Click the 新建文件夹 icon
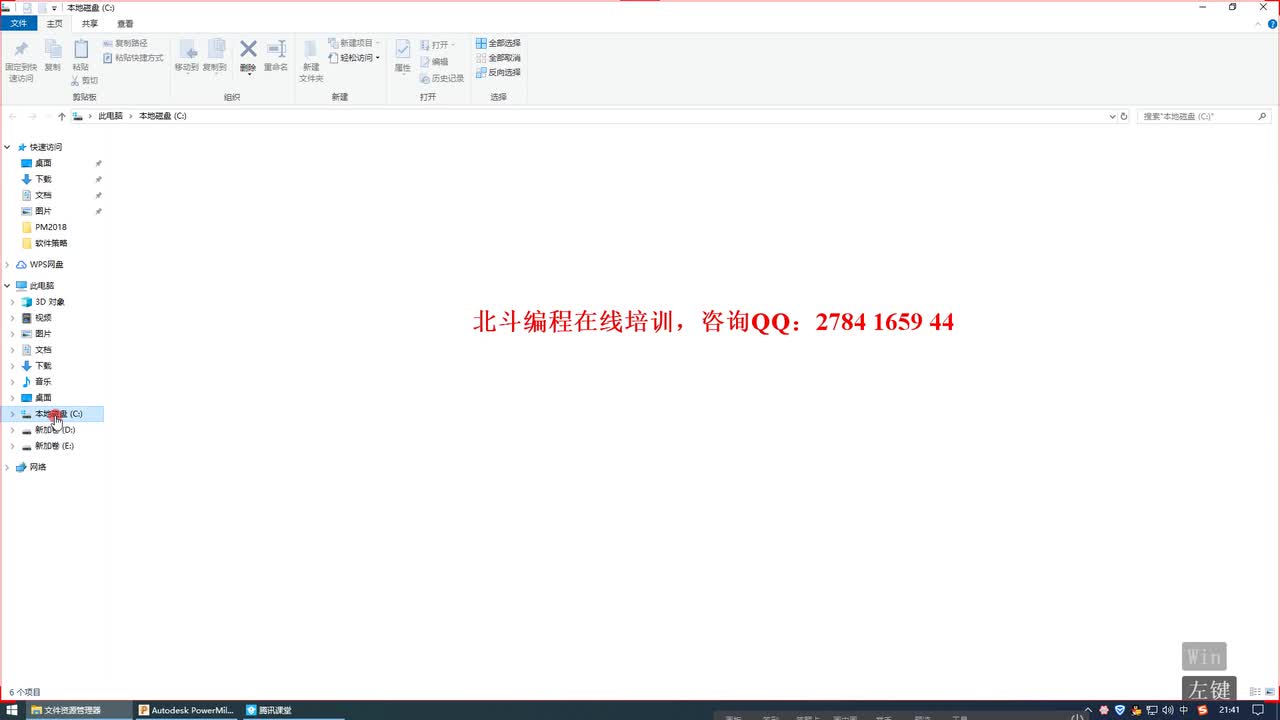1280x720 pixels. 311,50
